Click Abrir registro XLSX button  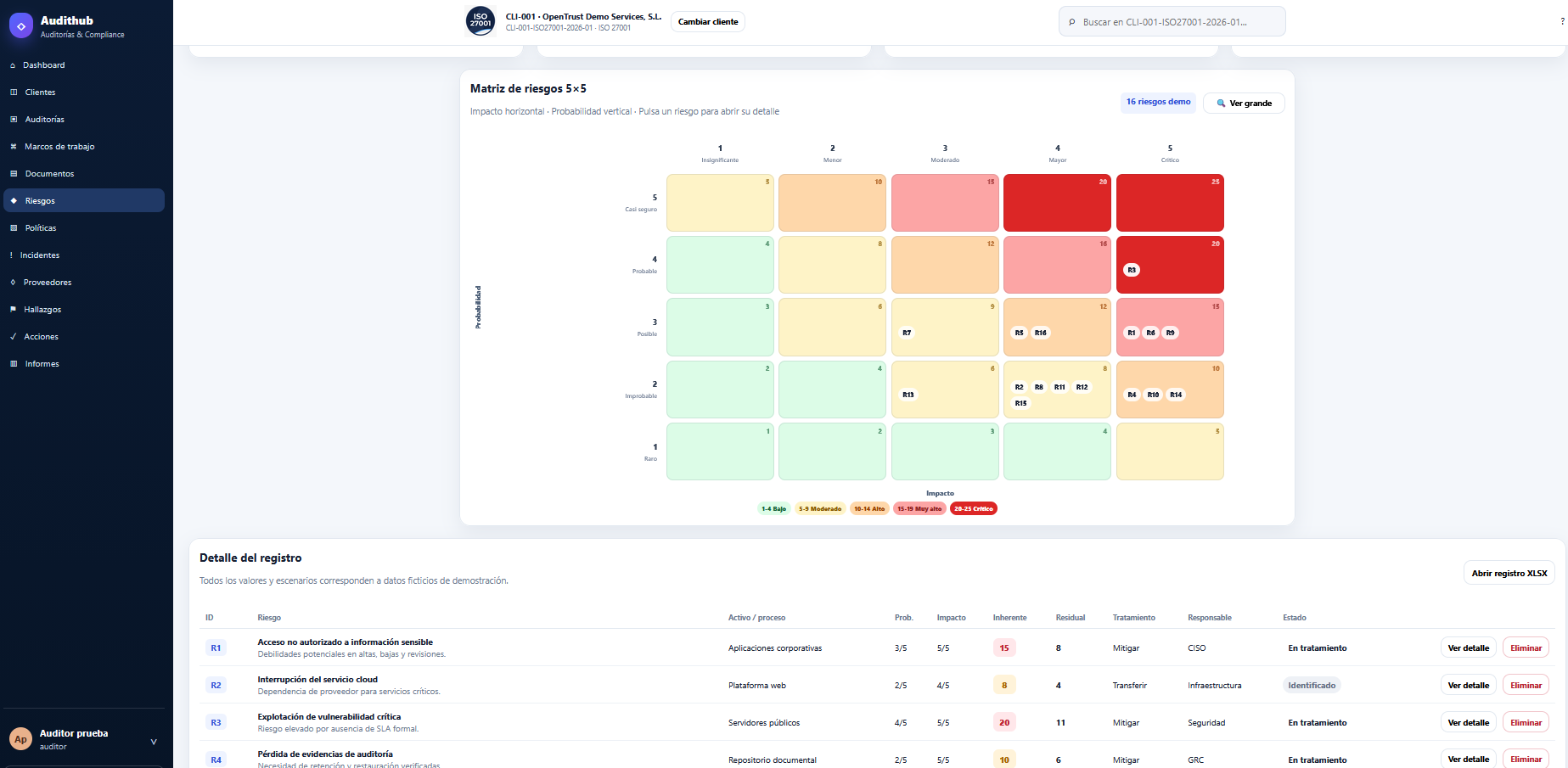click(x=1509, y=574)
